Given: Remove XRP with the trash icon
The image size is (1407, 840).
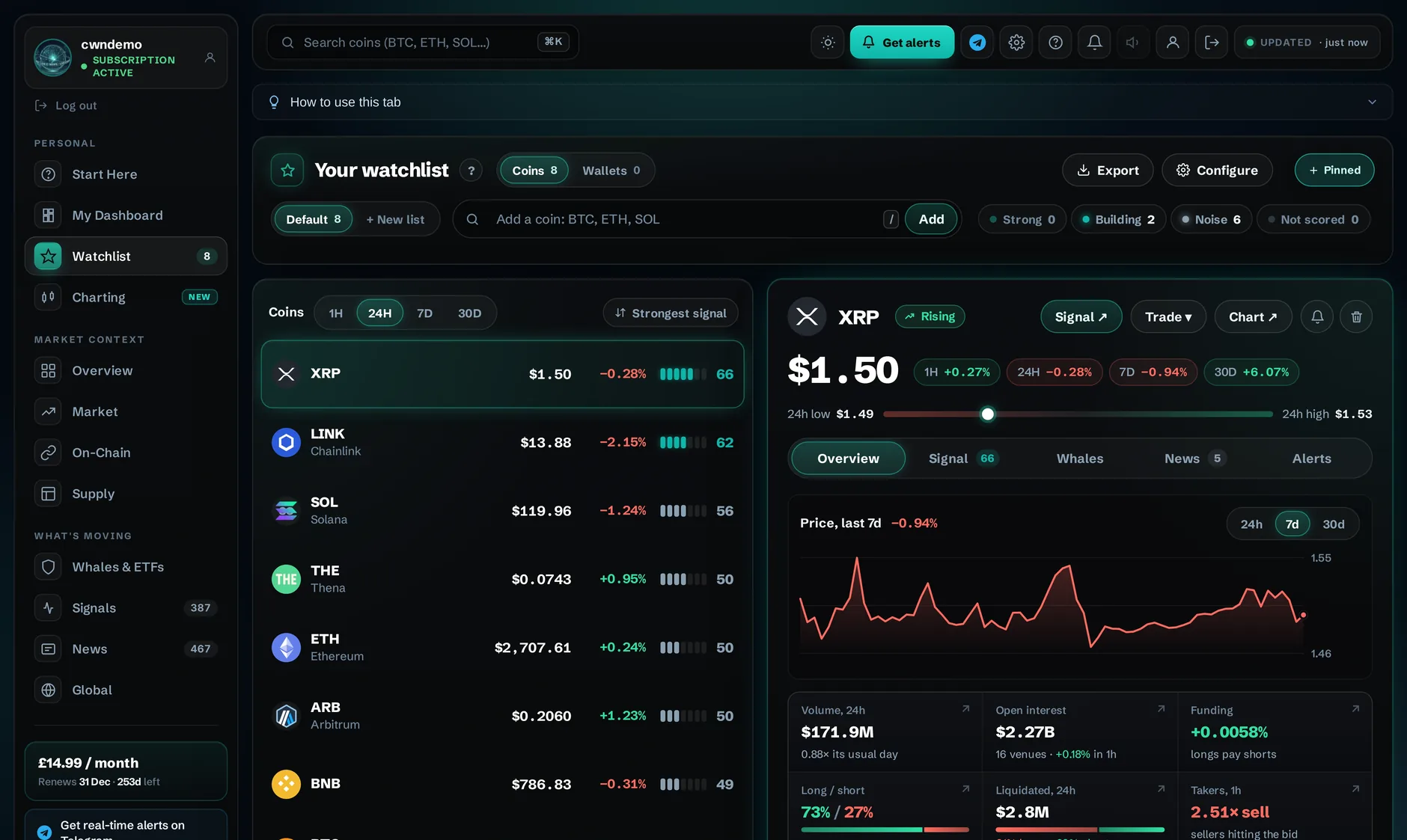Looking at the screenshot, I should coord(1356,317).
